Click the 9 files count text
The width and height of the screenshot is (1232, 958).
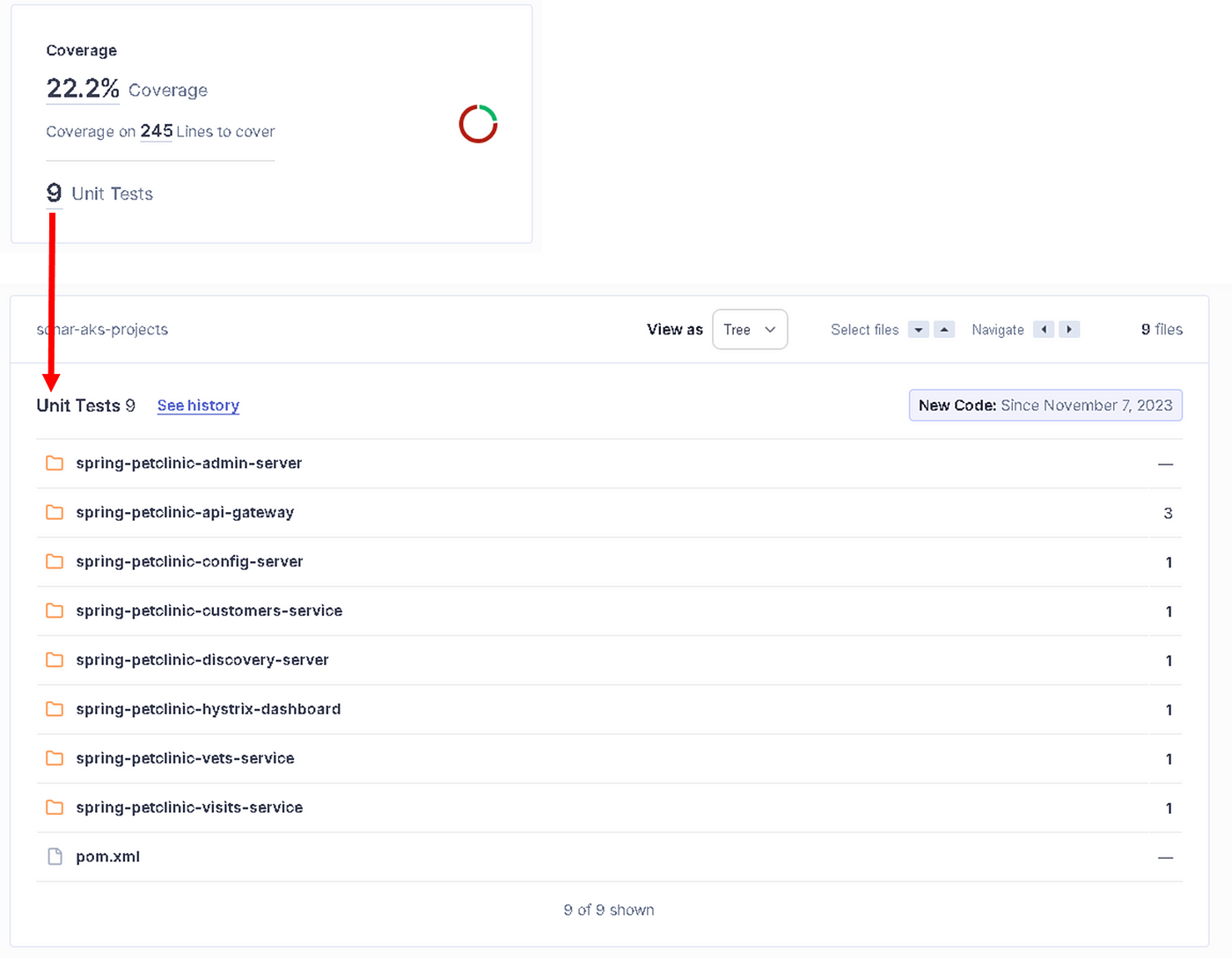1162,329
